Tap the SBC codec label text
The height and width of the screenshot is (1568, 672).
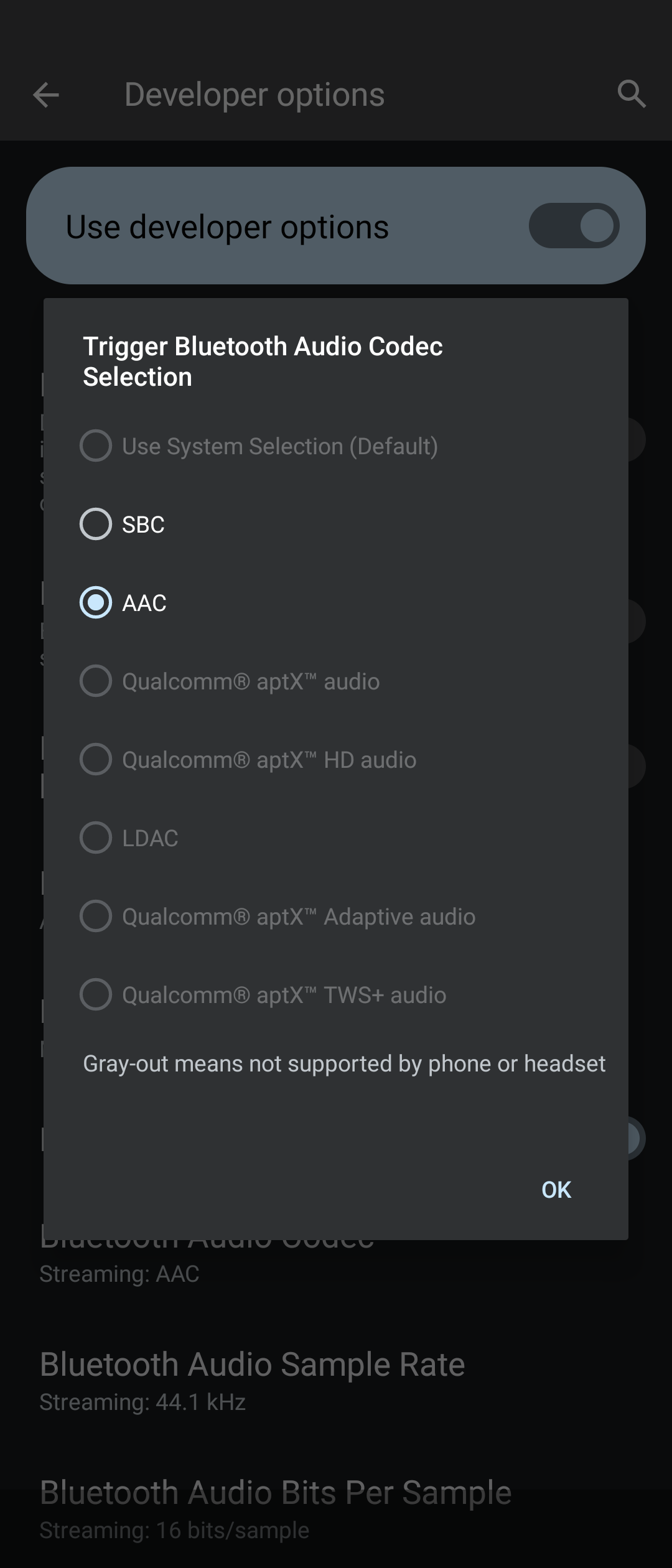144,525
